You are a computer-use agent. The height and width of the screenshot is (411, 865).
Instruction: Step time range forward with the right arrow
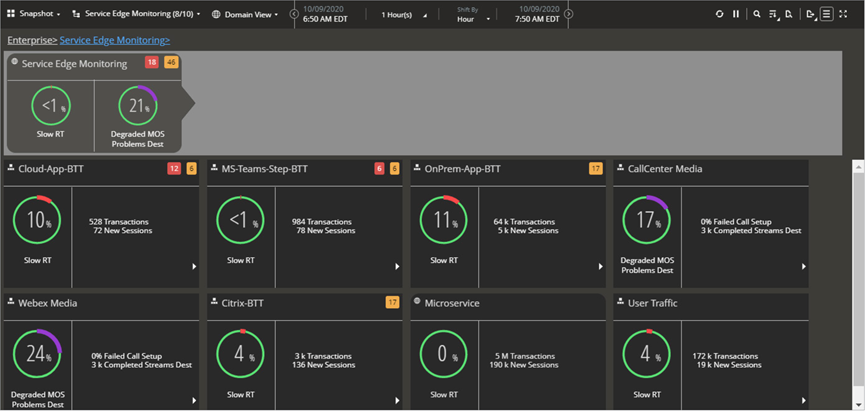tap(568, 14)
